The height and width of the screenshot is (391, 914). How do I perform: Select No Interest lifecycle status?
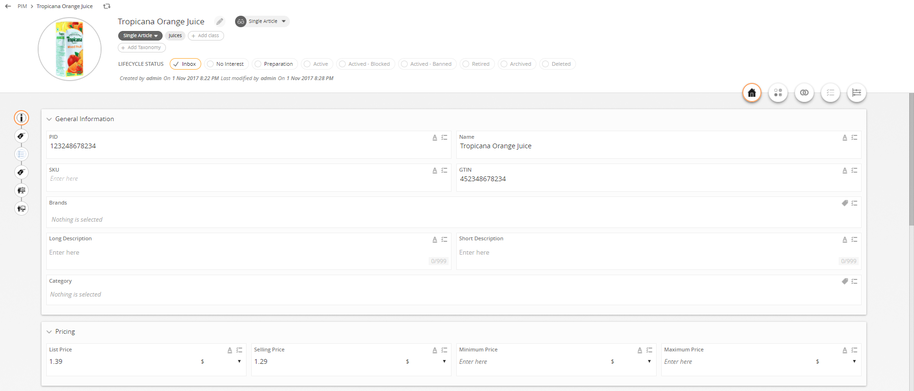tap(227, 64)
